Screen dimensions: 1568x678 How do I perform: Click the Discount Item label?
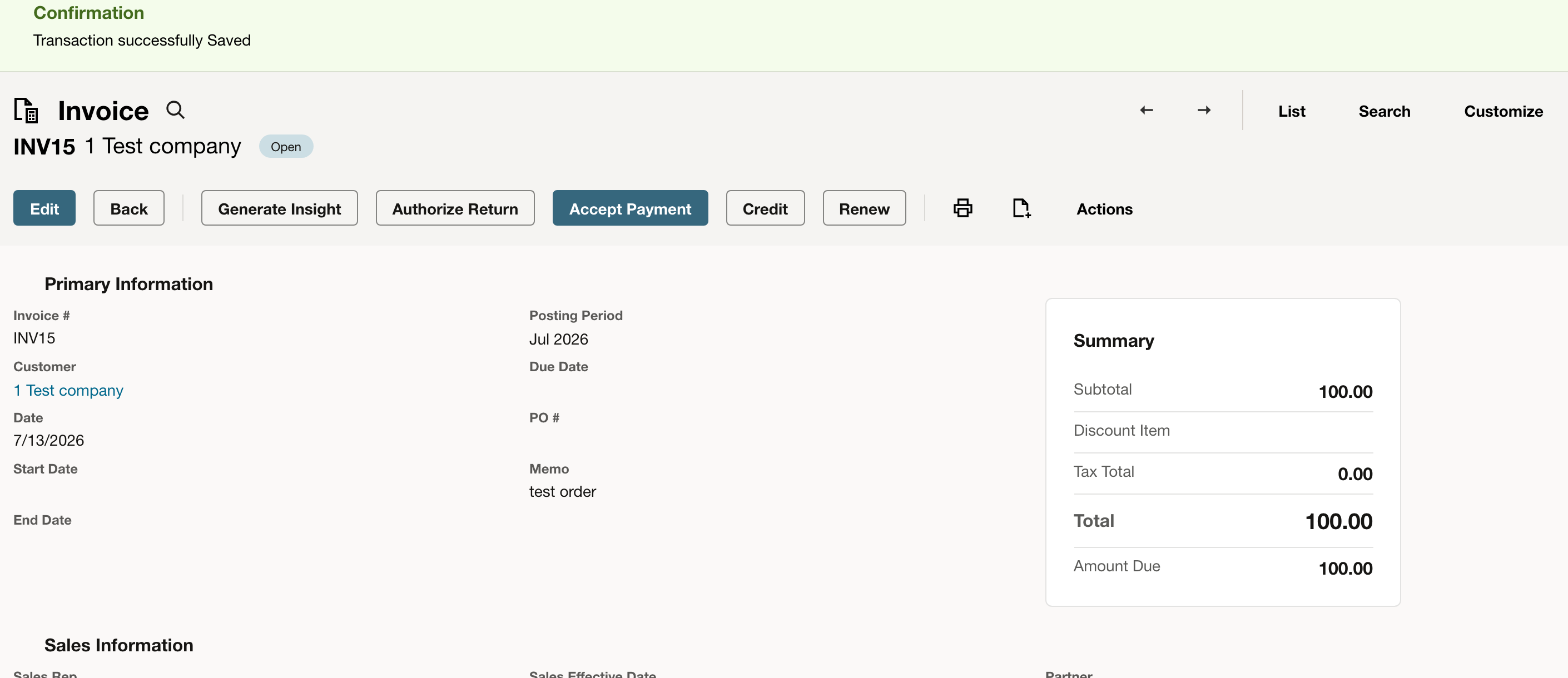pyautogui.click(x=1121, y=430)
